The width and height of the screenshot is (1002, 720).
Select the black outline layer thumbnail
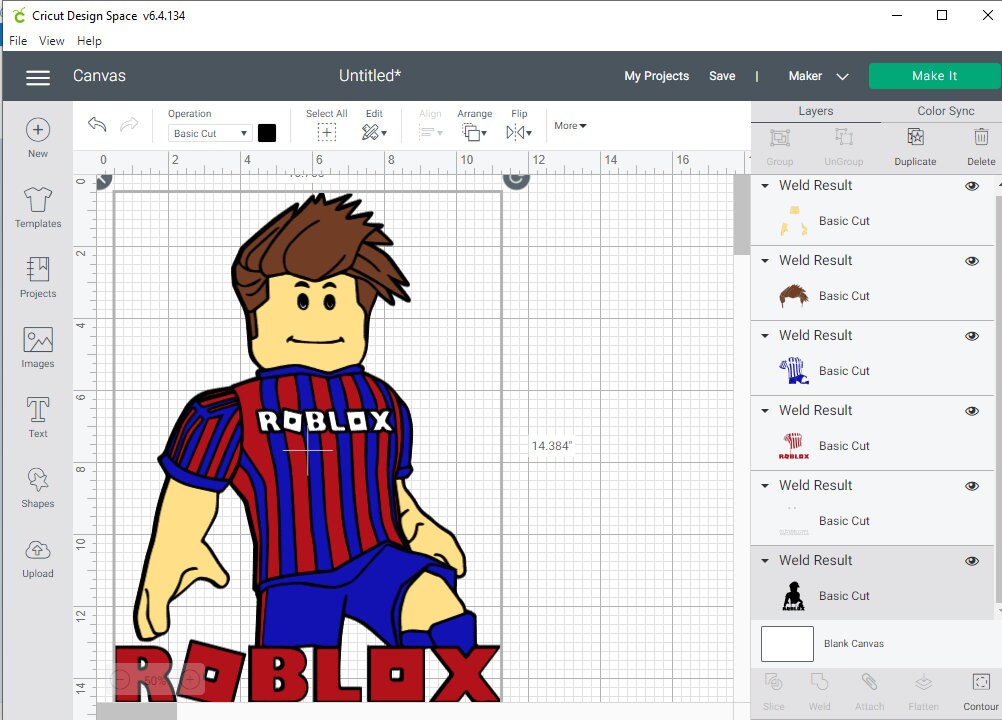click(794, 596)
